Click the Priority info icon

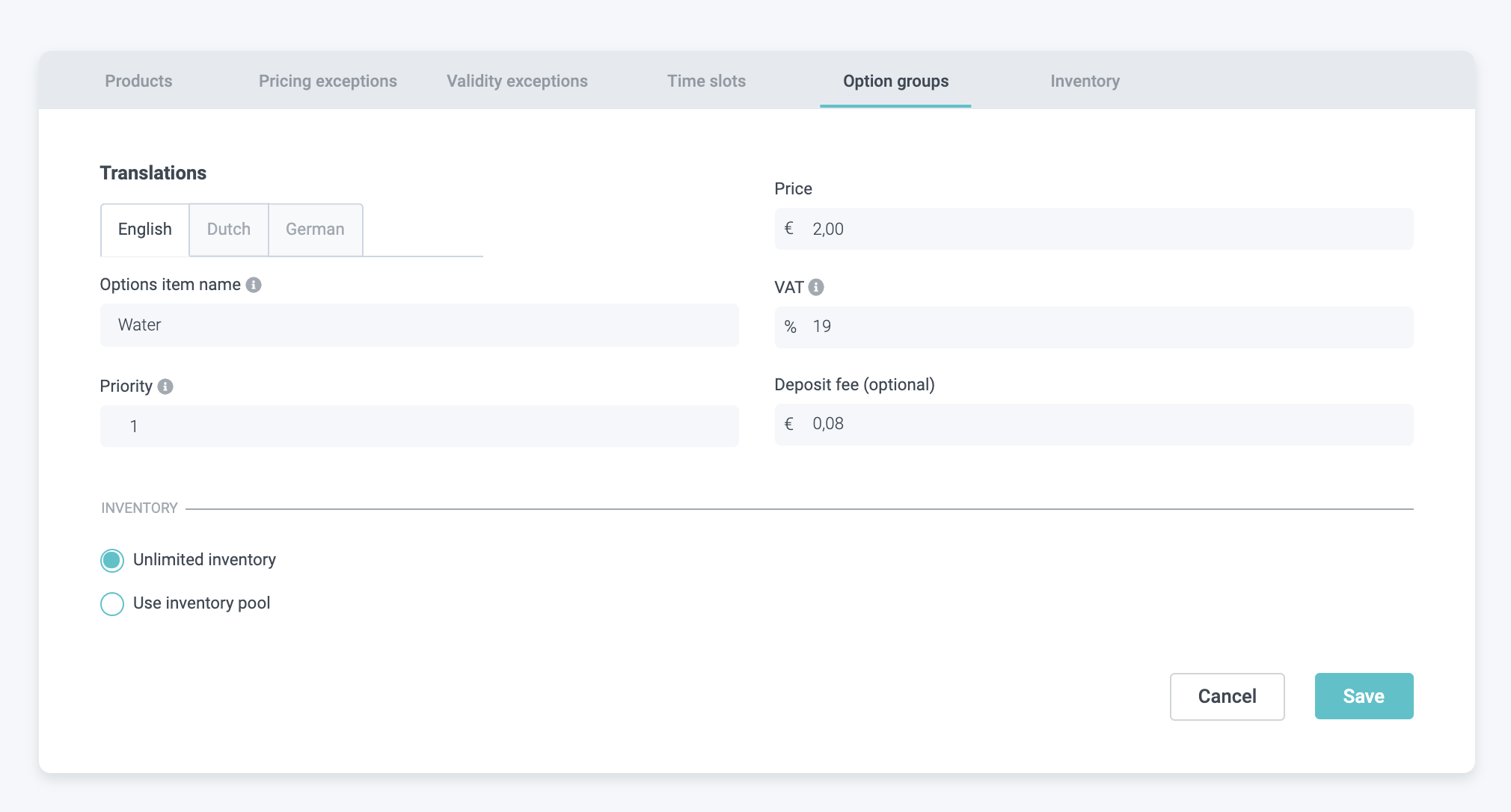click(x=165, y=387)
